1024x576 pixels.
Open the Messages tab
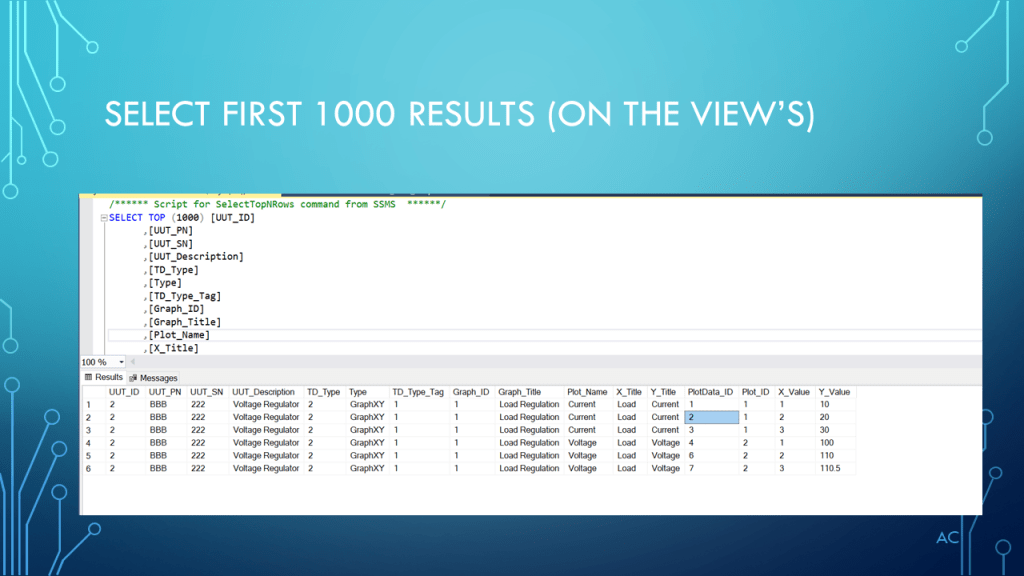click(x=157, y=378)
